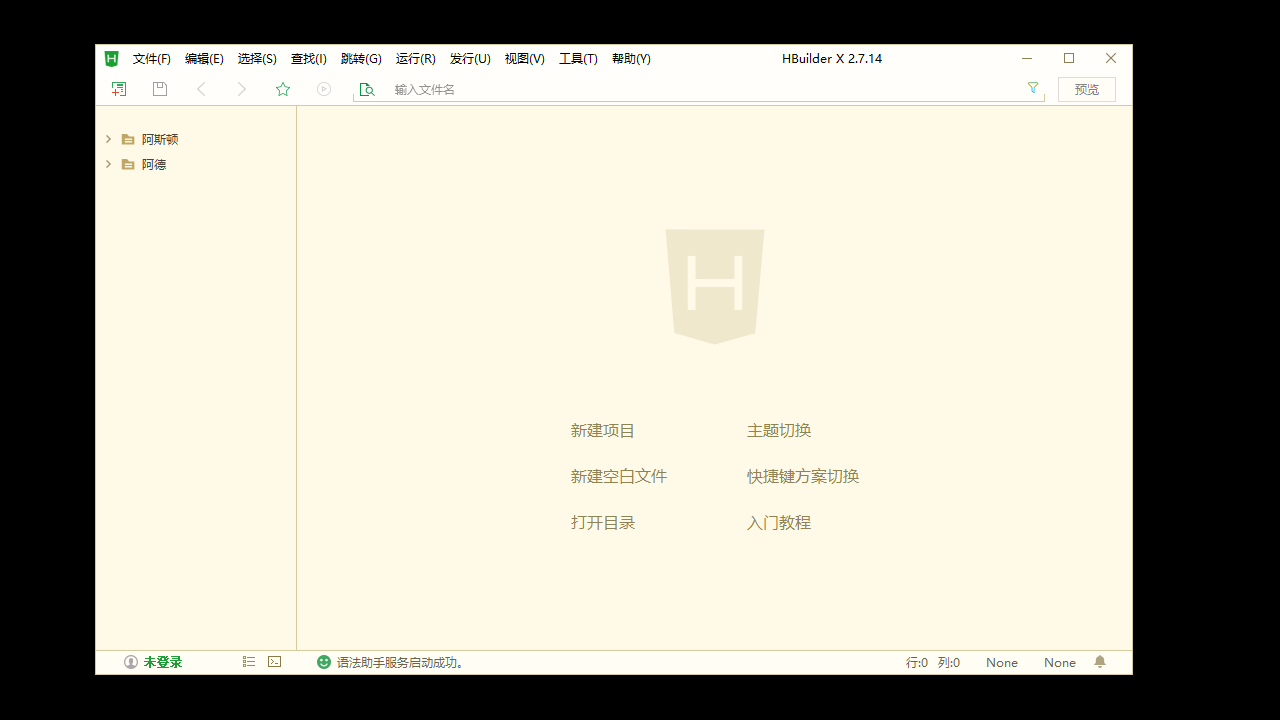The width and height of the screenshot is (1280, 720).
Task: Click the file search magnifier icon
Action: click(x=367, y=89)
